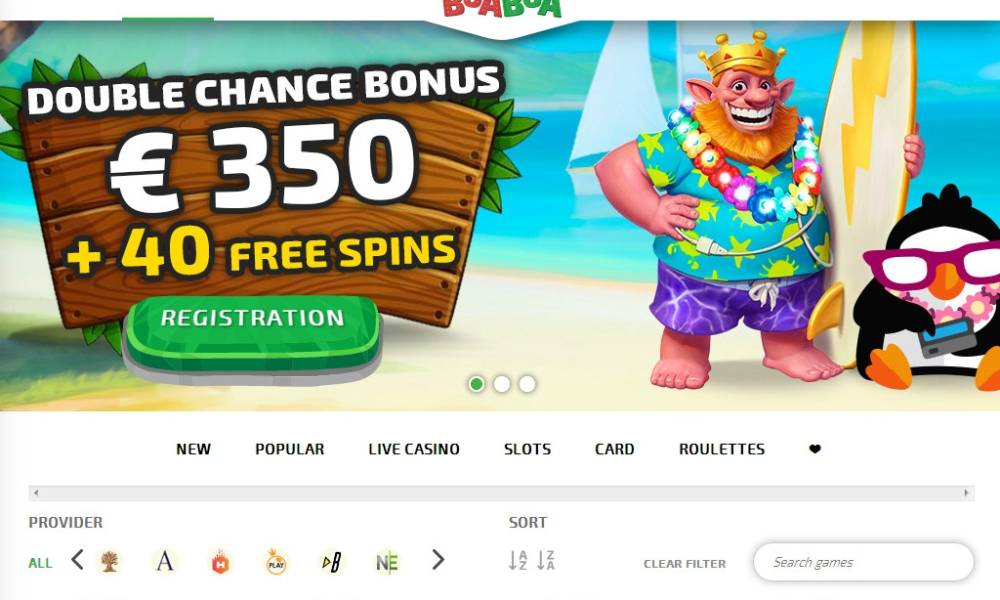Show second banner slide dot

(502, 384)
